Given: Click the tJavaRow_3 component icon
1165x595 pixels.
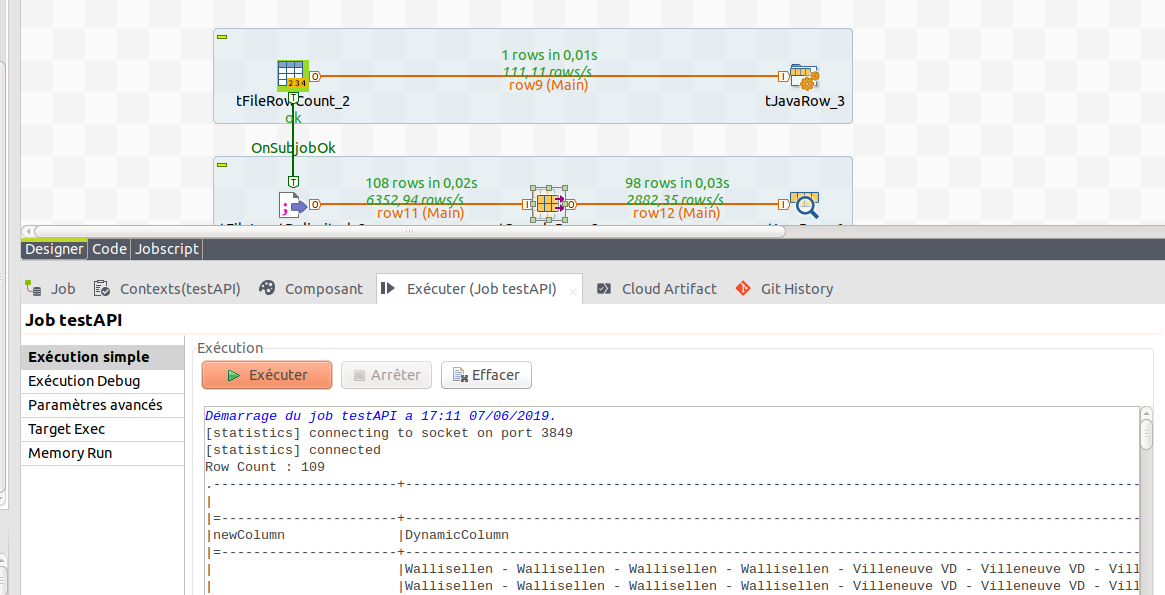Looking at the screenshot, I should pos(806,75).
